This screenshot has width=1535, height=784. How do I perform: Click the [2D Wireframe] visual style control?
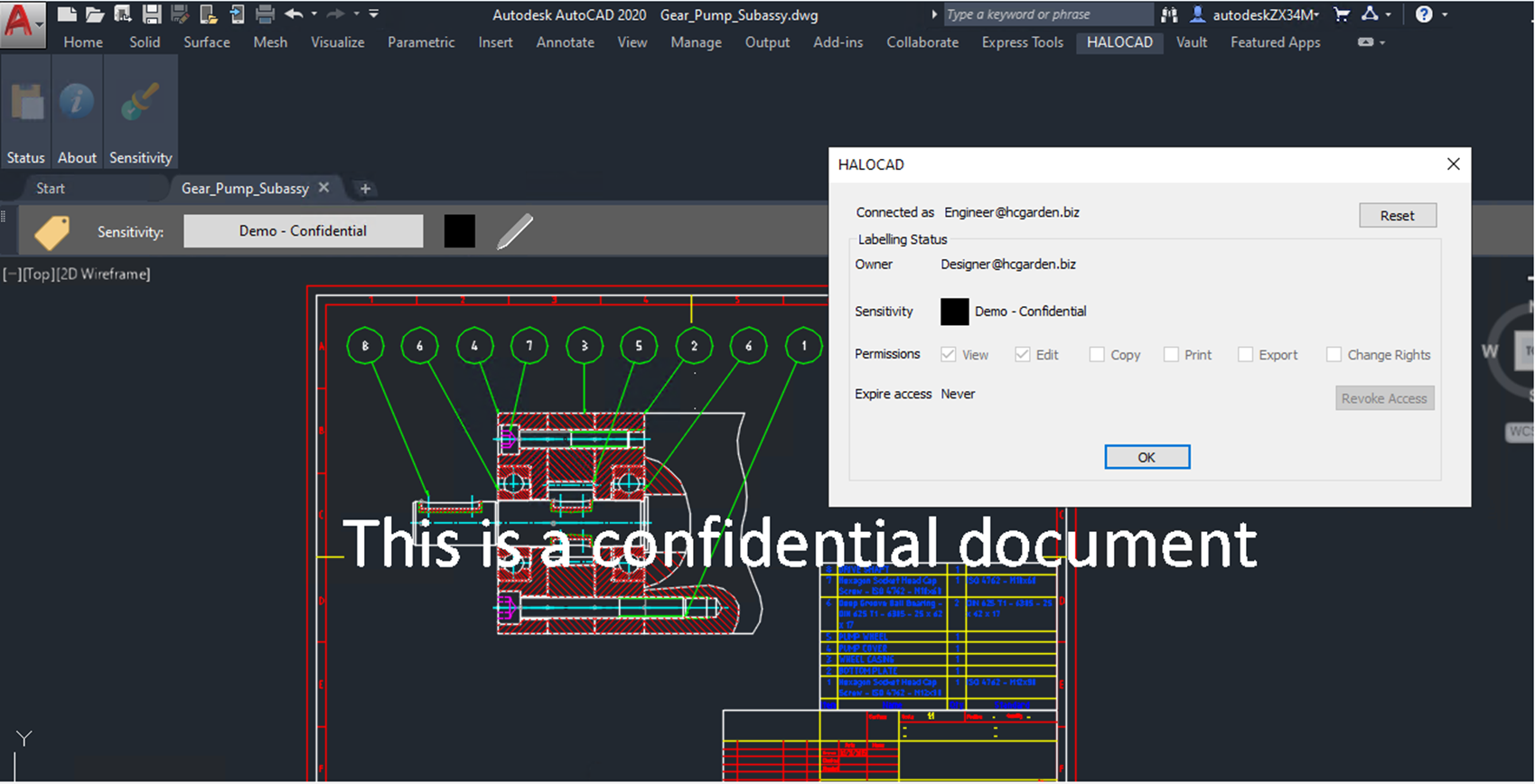pyautogui.click(x=102, y=274)
